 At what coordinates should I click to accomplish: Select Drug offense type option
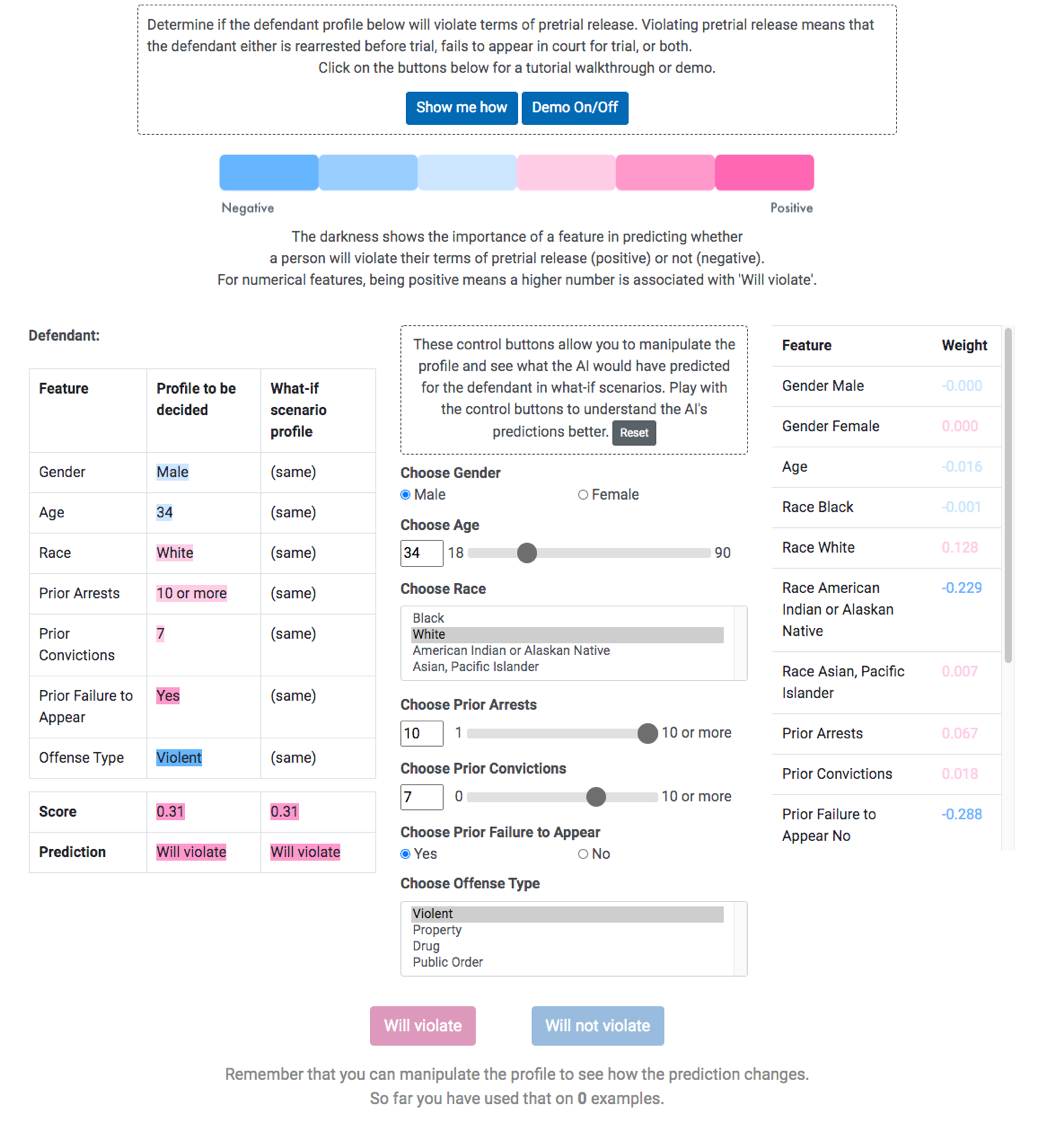coord(427,946)
